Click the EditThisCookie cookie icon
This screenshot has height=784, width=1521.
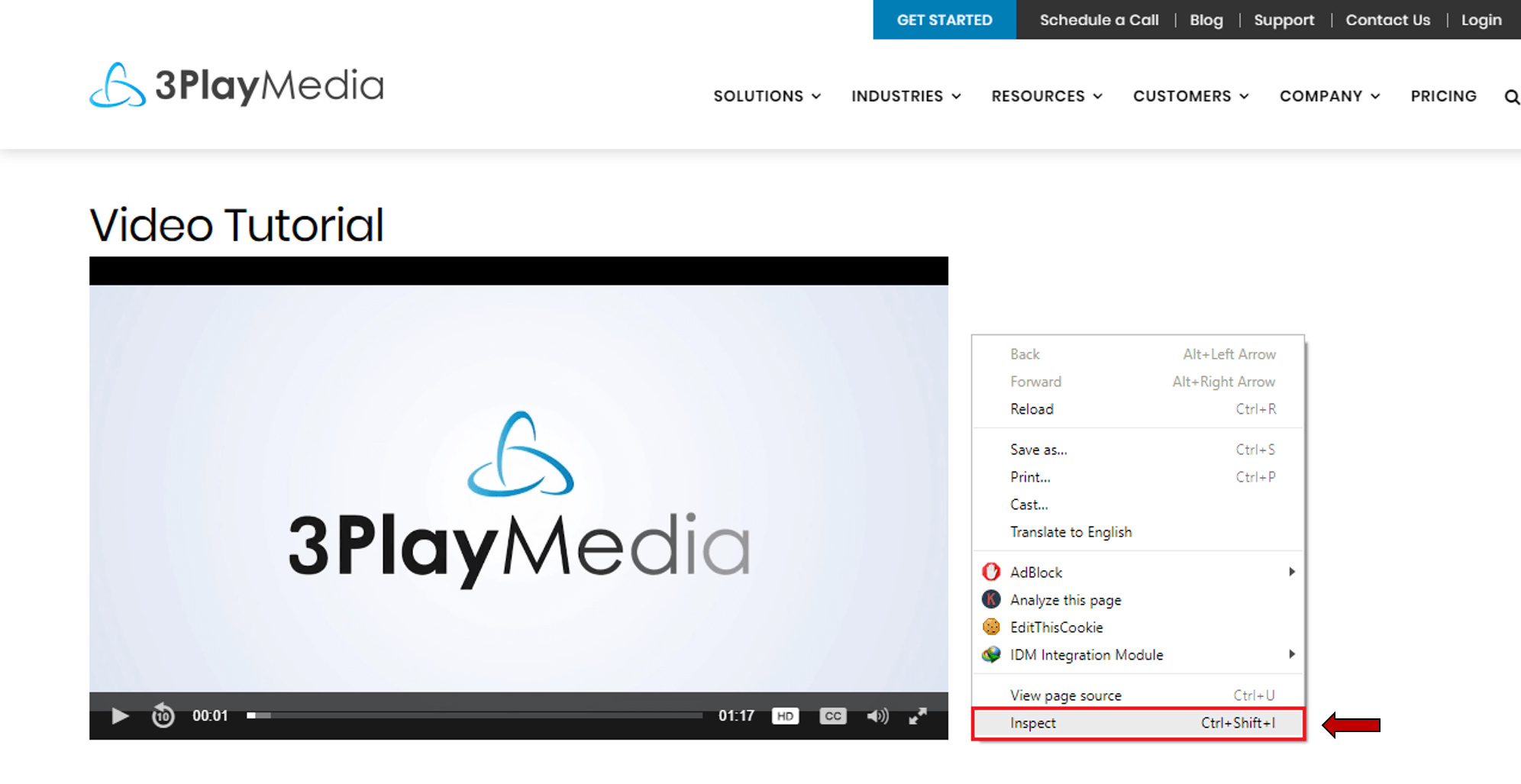(991, 627)
